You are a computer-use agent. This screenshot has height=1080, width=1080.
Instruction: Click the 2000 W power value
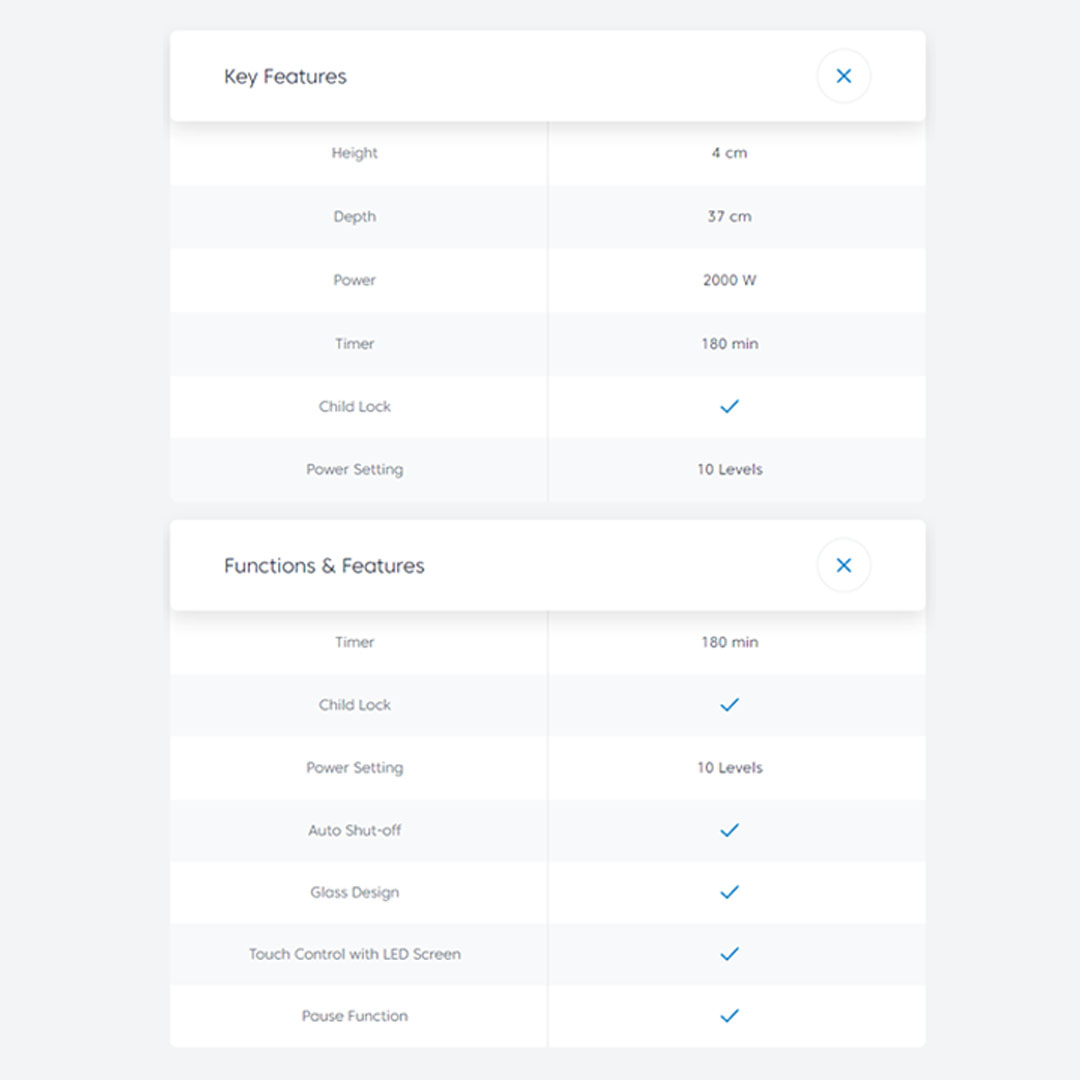(729, 280)
